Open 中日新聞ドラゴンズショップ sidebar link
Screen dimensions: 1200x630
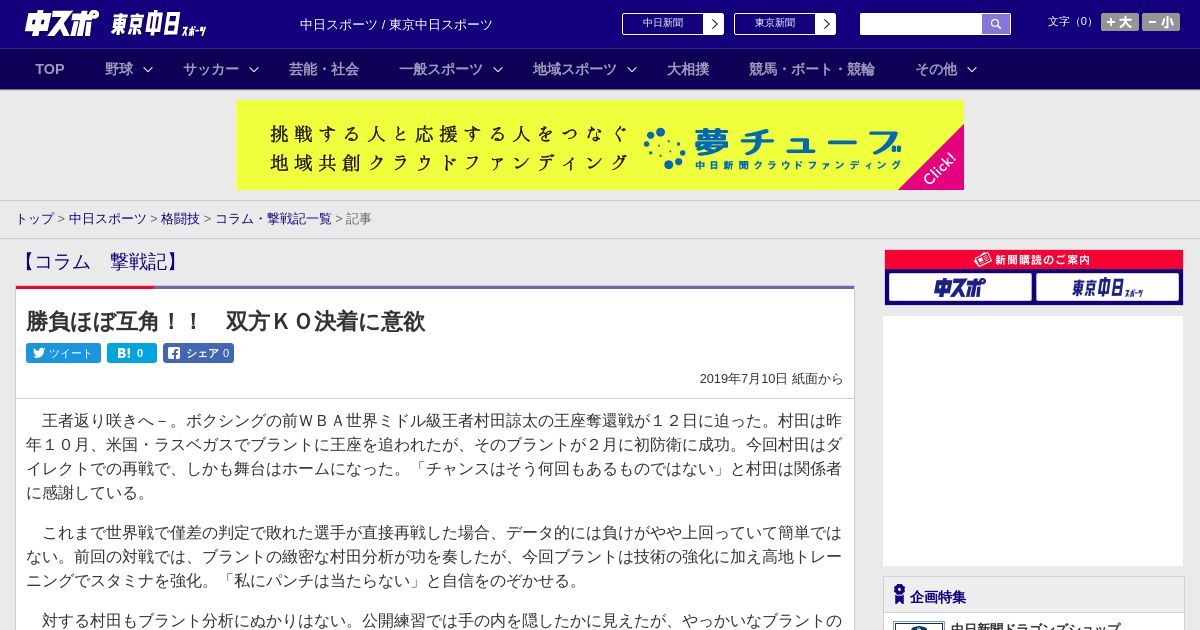[1035, 626]
